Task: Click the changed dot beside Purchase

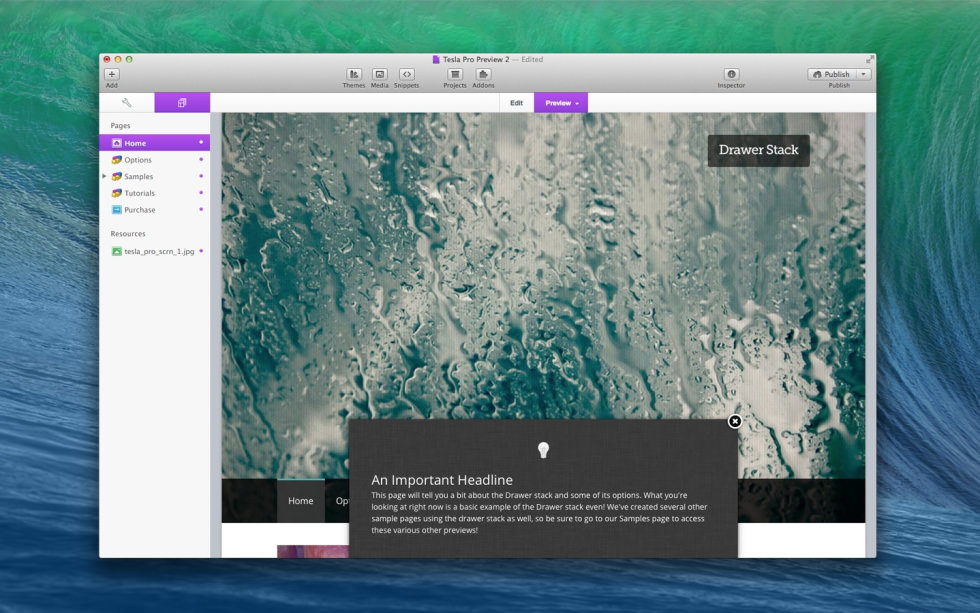Action: [x=201, y=209]
